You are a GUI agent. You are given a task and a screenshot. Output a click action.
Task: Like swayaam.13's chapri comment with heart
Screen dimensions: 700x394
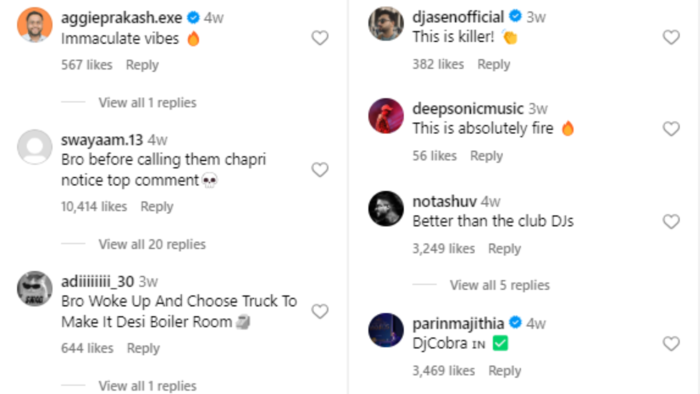click(320, 170)
